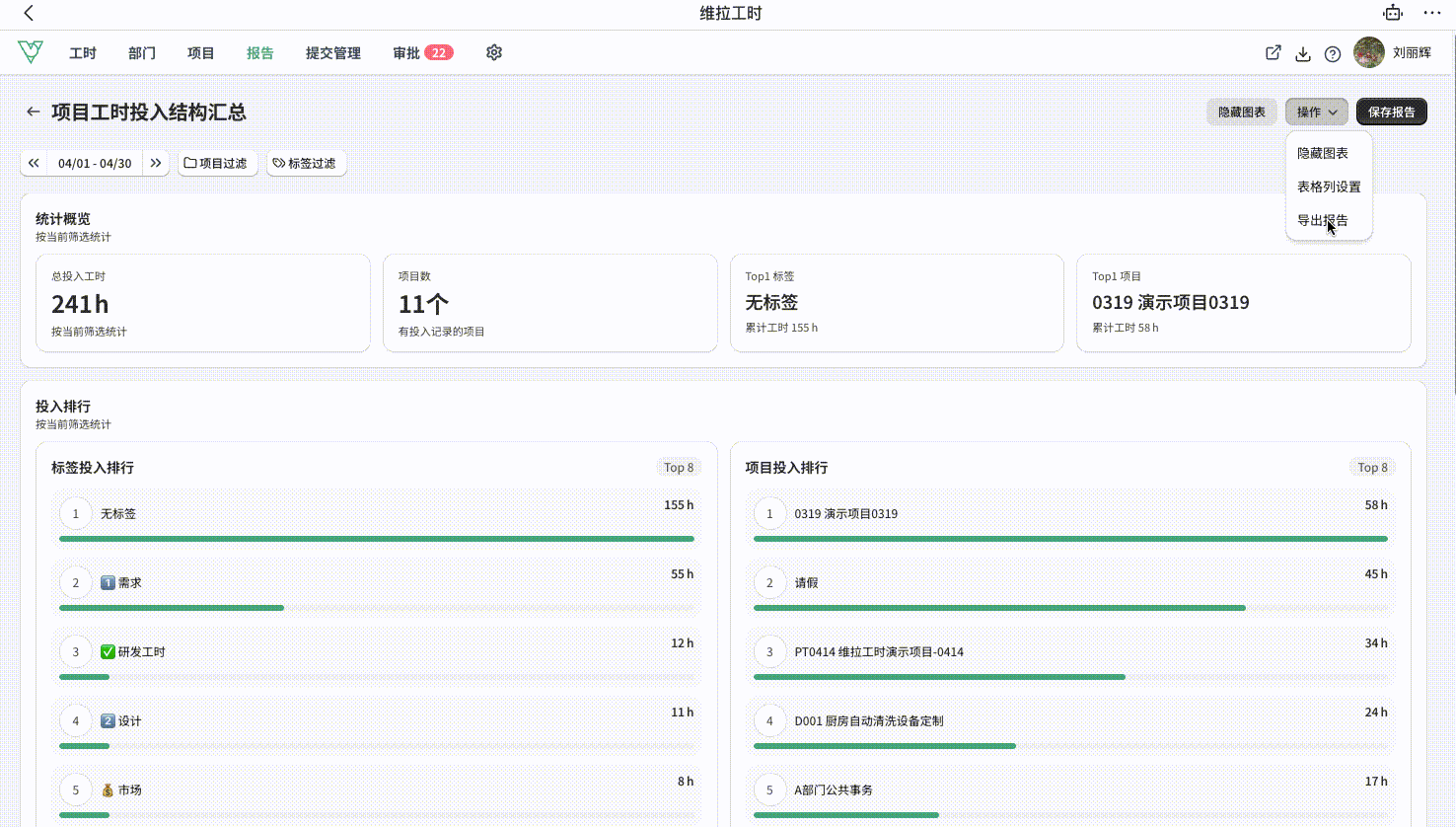Click the robot assistant icon

(x=1393, y=13)
